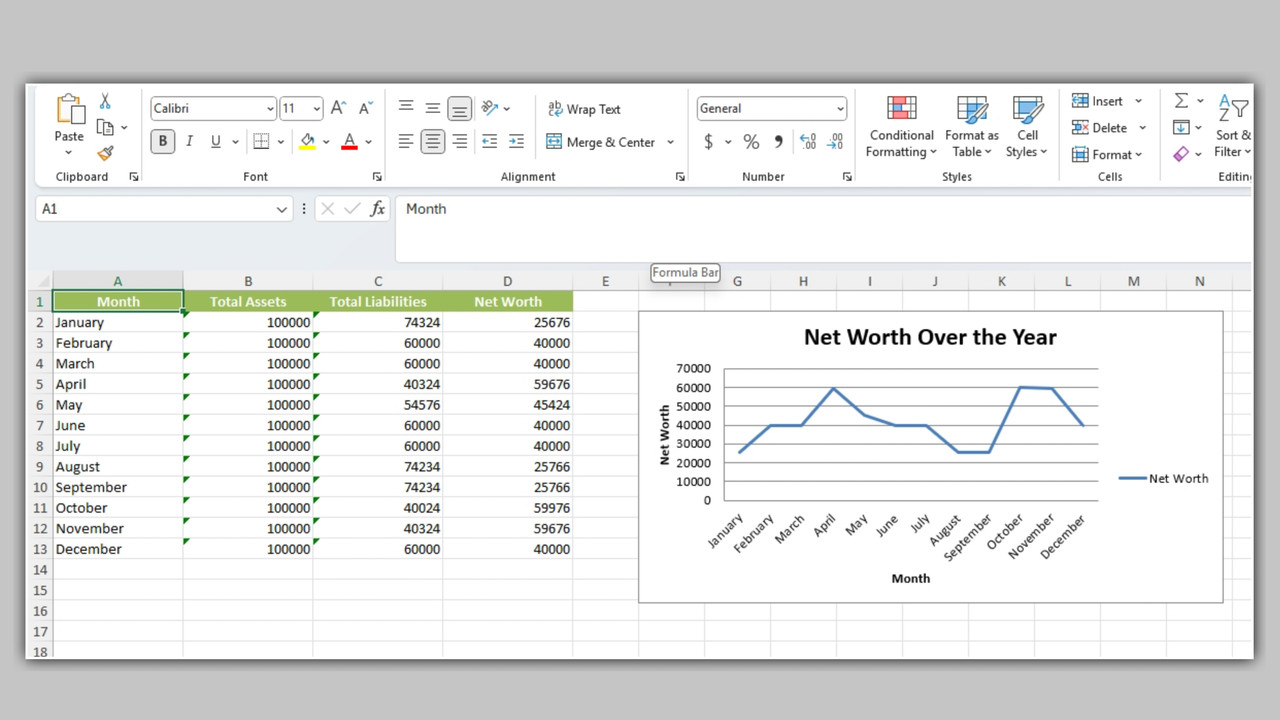The width and height of the screenshot is (1280, 720).
Task: Open Alignment settings dialog launcher
Action: coord(680,177)
